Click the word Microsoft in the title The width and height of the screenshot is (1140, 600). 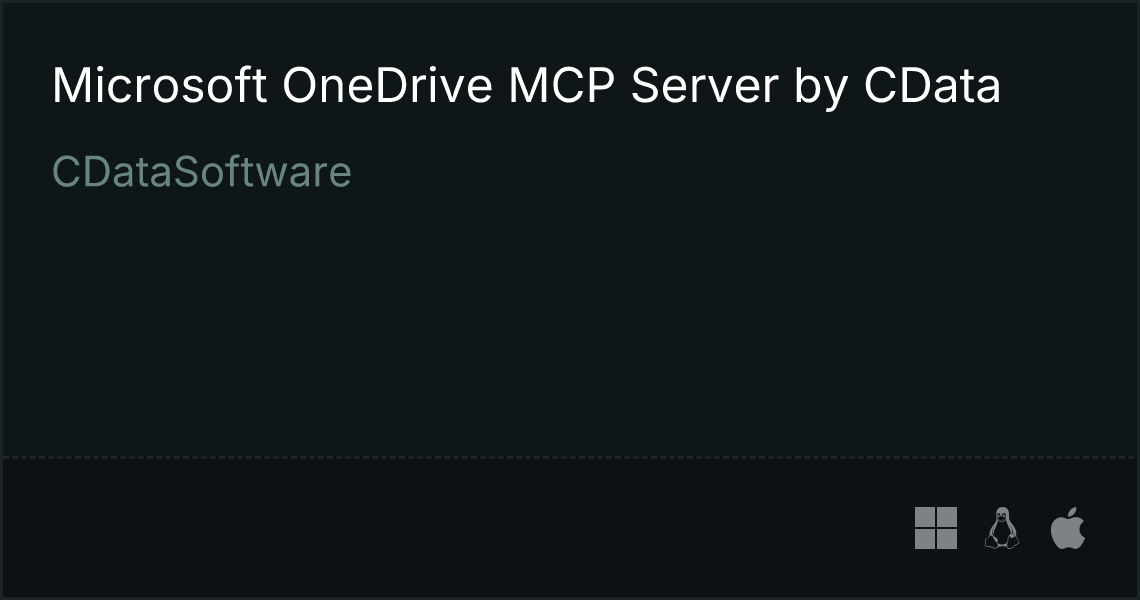point(159,86)
